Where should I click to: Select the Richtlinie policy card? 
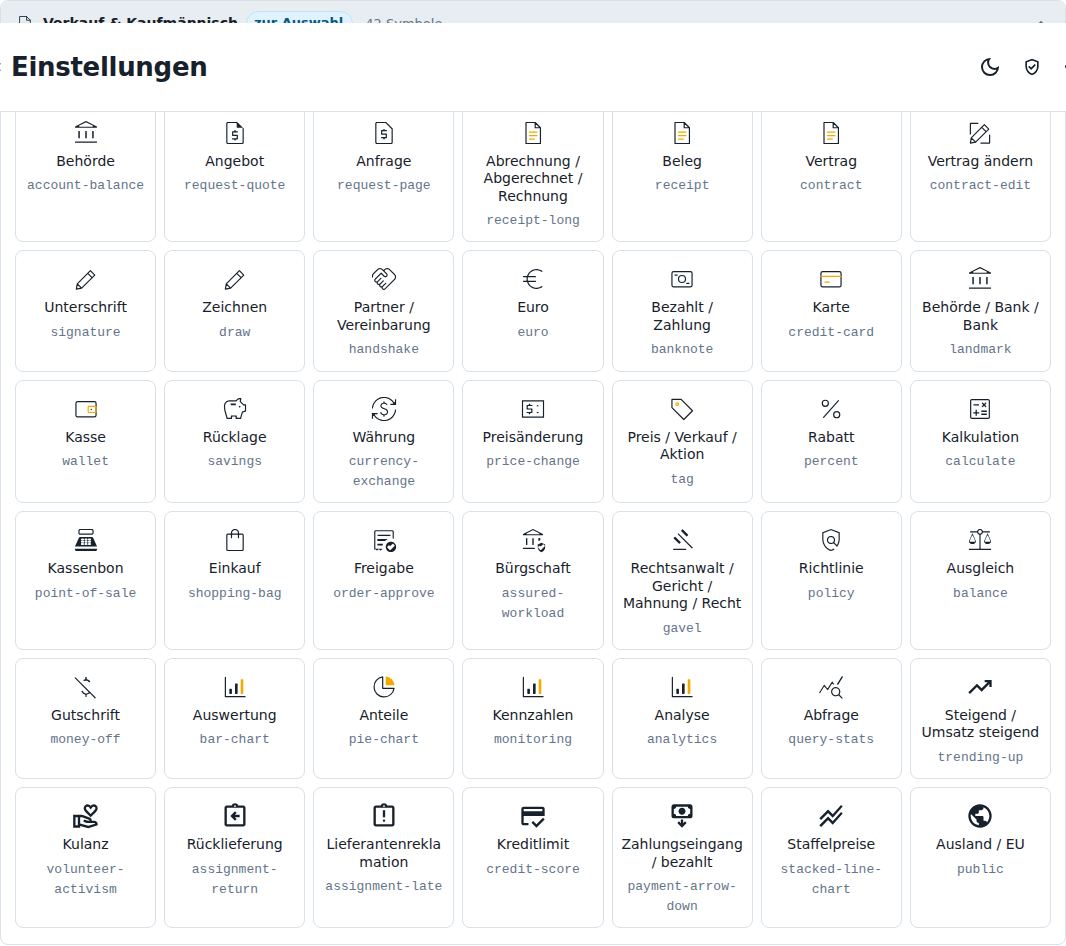831,581
